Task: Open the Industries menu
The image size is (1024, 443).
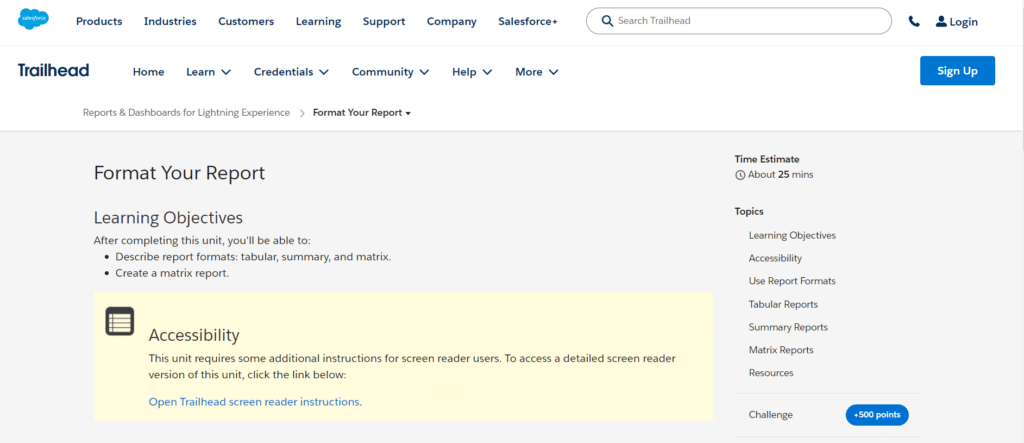Action: click(170, 22)
